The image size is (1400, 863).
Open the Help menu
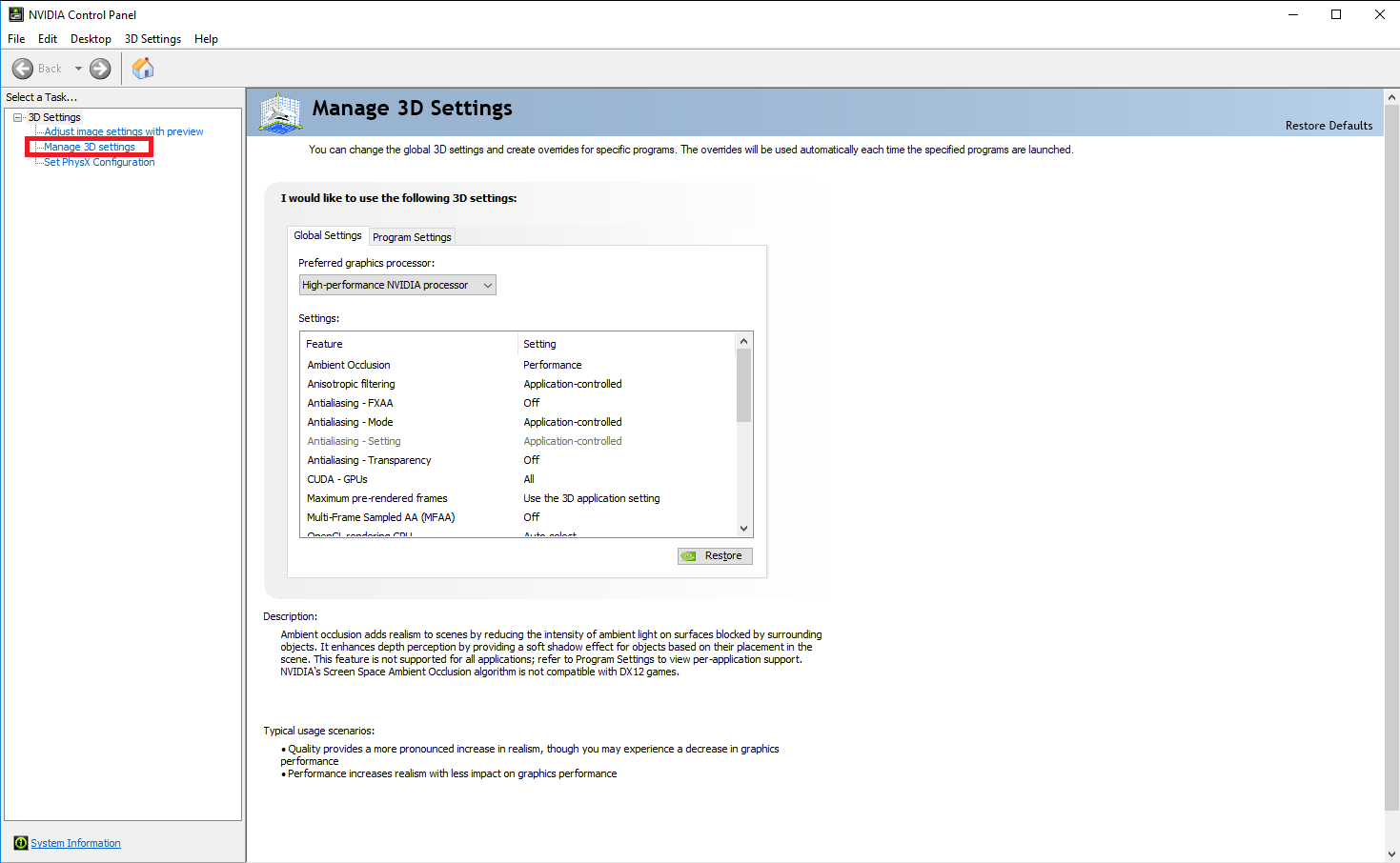(206, 39)
